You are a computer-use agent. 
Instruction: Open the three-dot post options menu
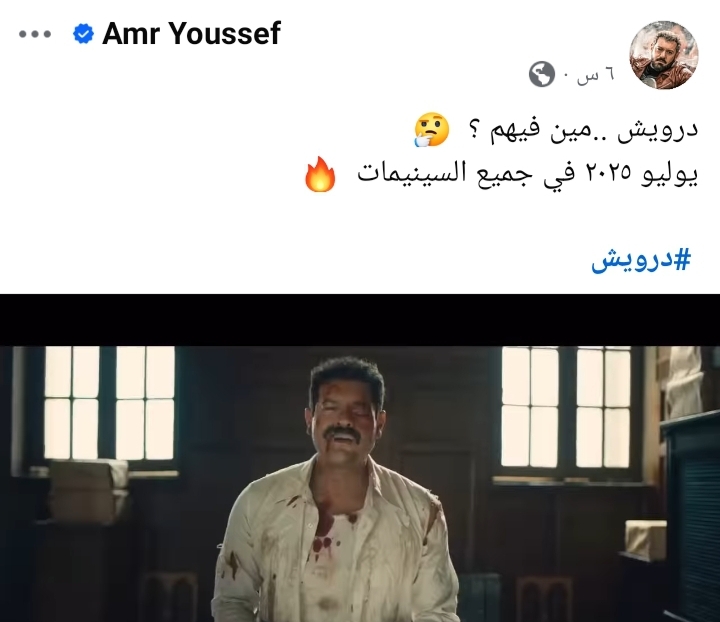(x=35, y=34)
